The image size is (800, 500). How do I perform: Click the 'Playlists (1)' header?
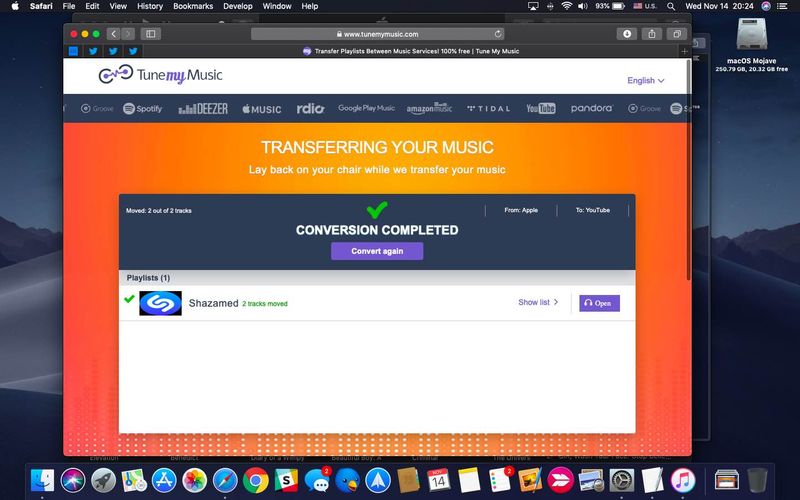148,278
